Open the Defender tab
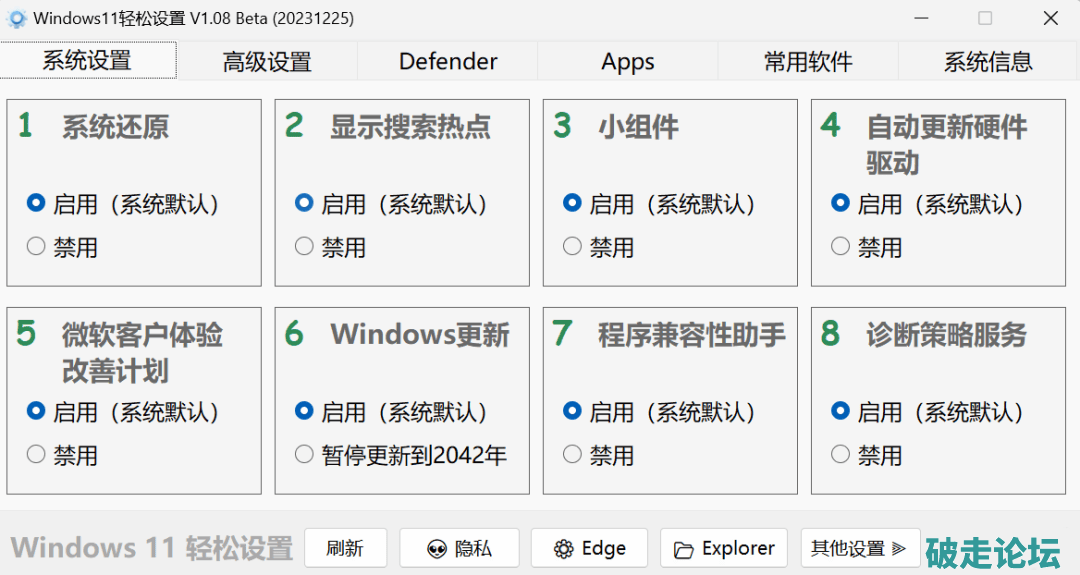This screenshot has height=575, width=1080. pyautogui.click(x=448, y=62)
